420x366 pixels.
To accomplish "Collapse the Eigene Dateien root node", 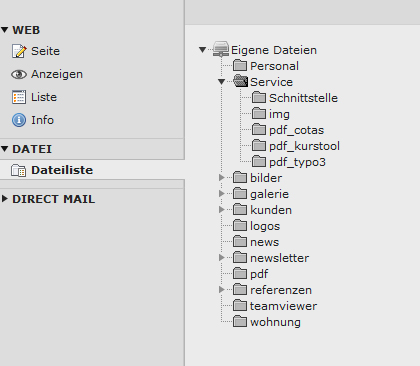I will coord(202,50).
